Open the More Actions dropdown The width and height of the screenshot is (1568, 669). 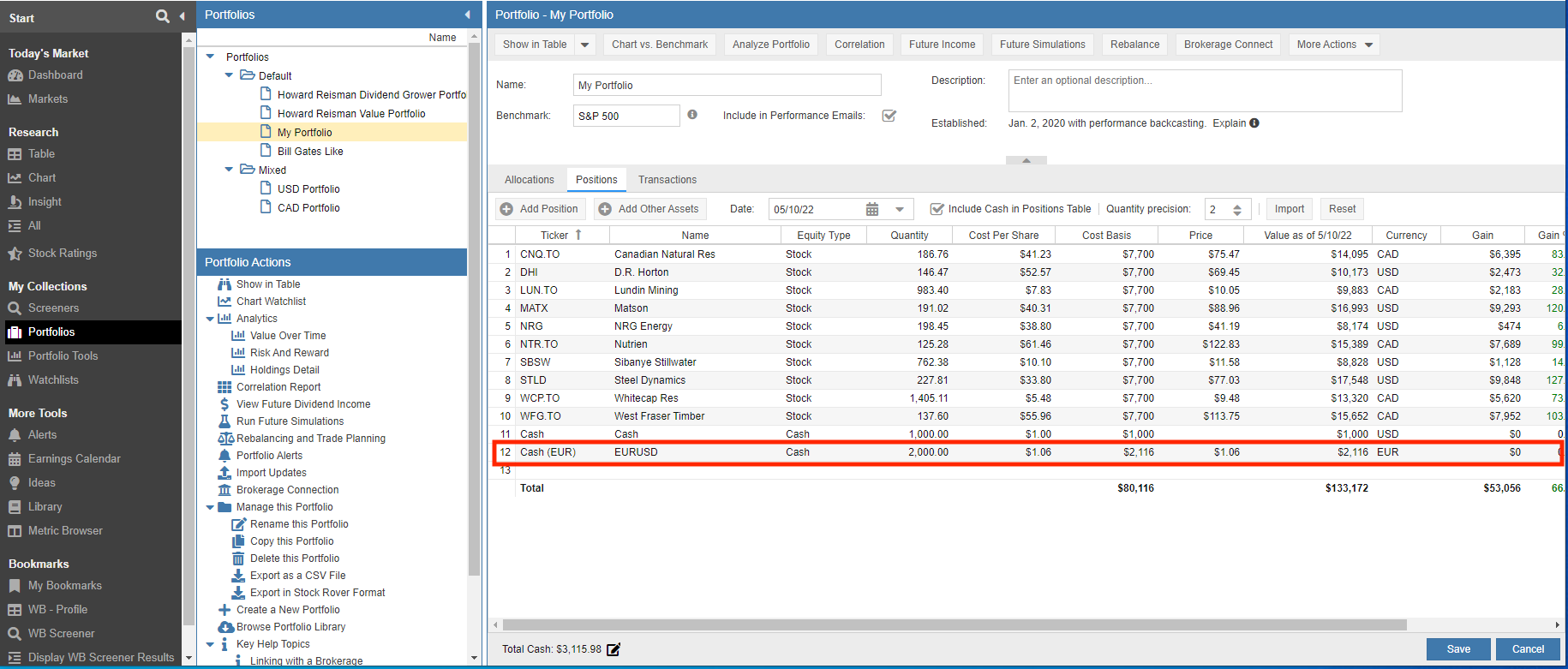1334,45
